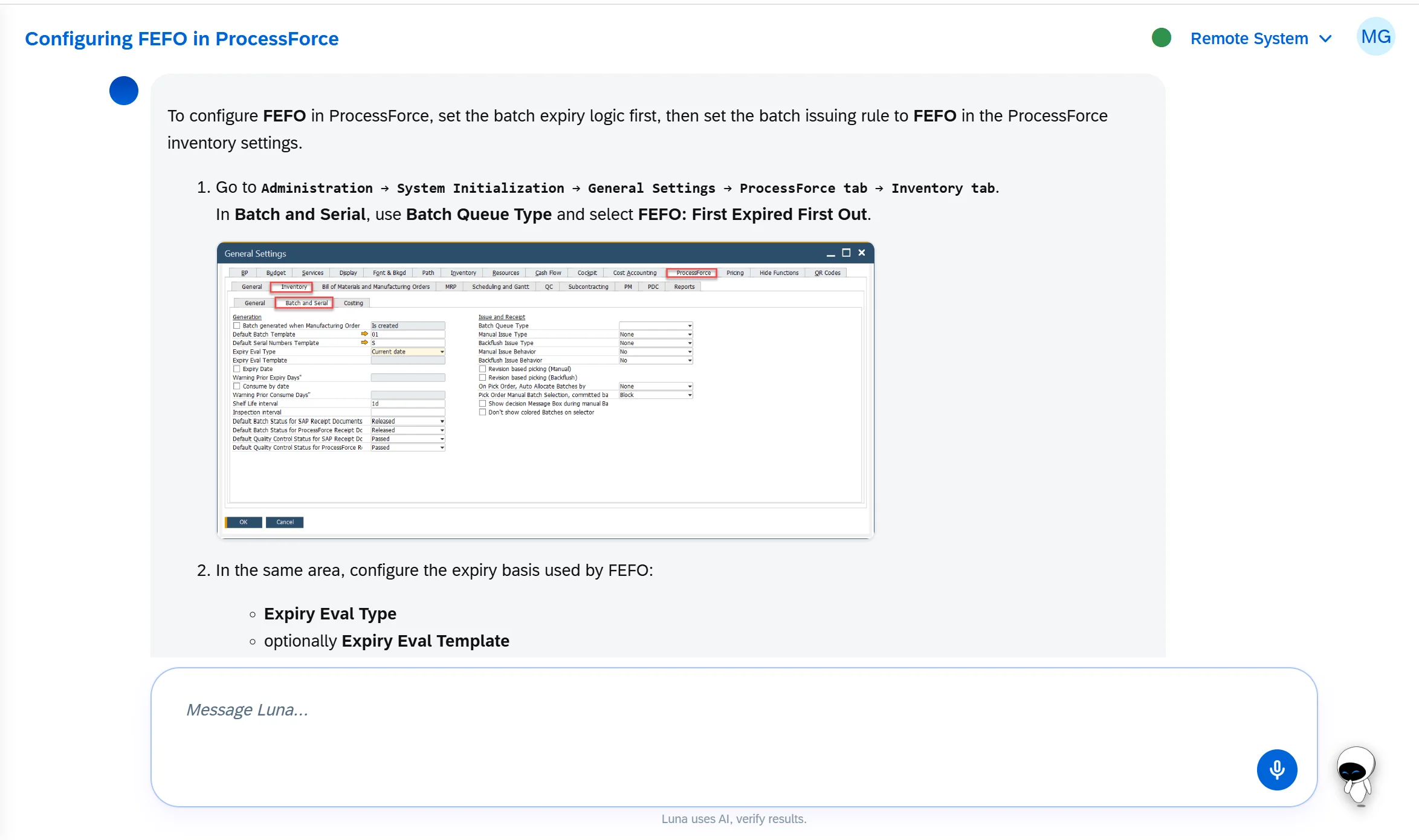
Task: Select the Batch and Serial sub-tab
Action: [306, 303]
